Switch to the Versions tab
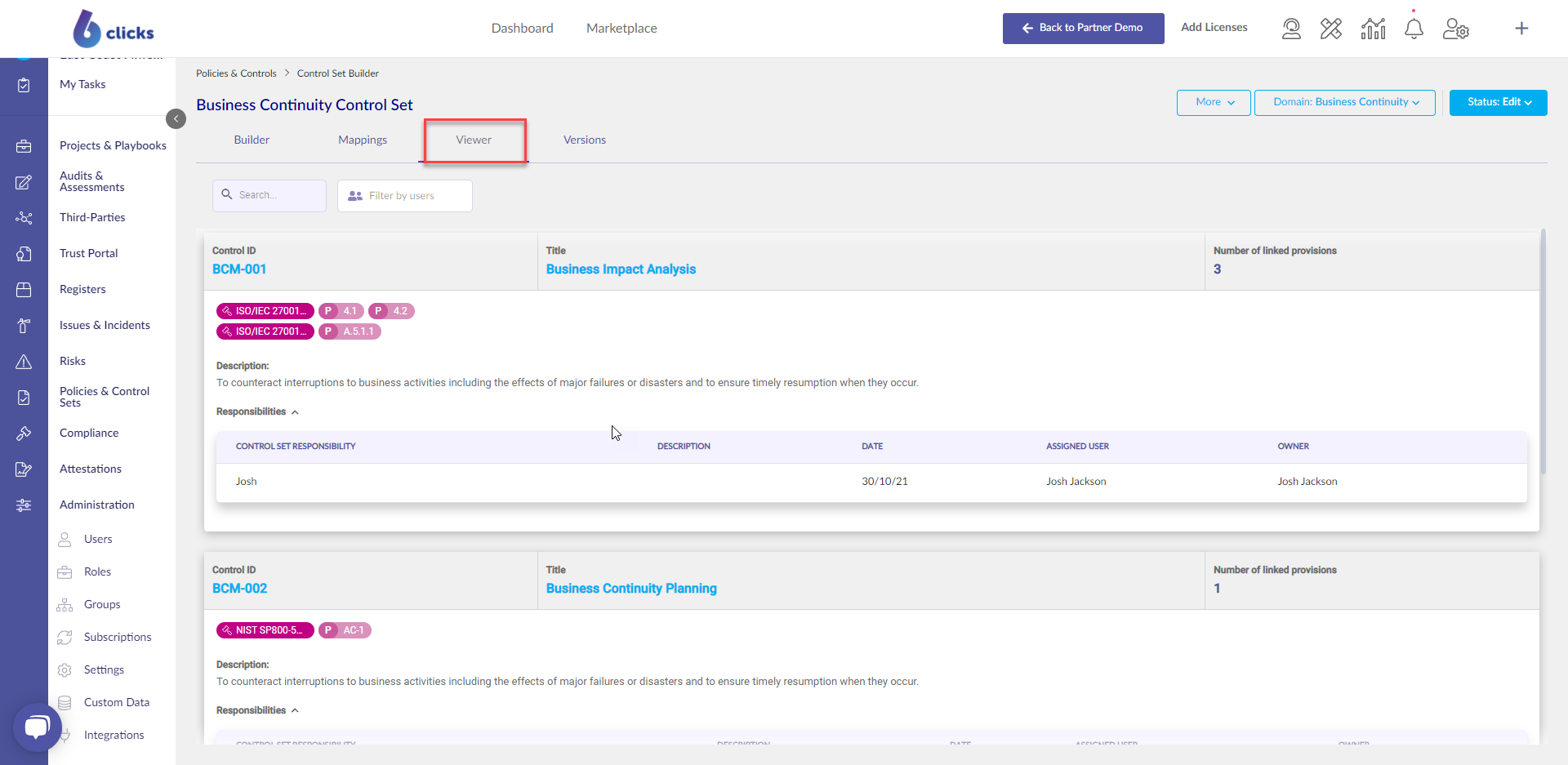 (585, 140)
